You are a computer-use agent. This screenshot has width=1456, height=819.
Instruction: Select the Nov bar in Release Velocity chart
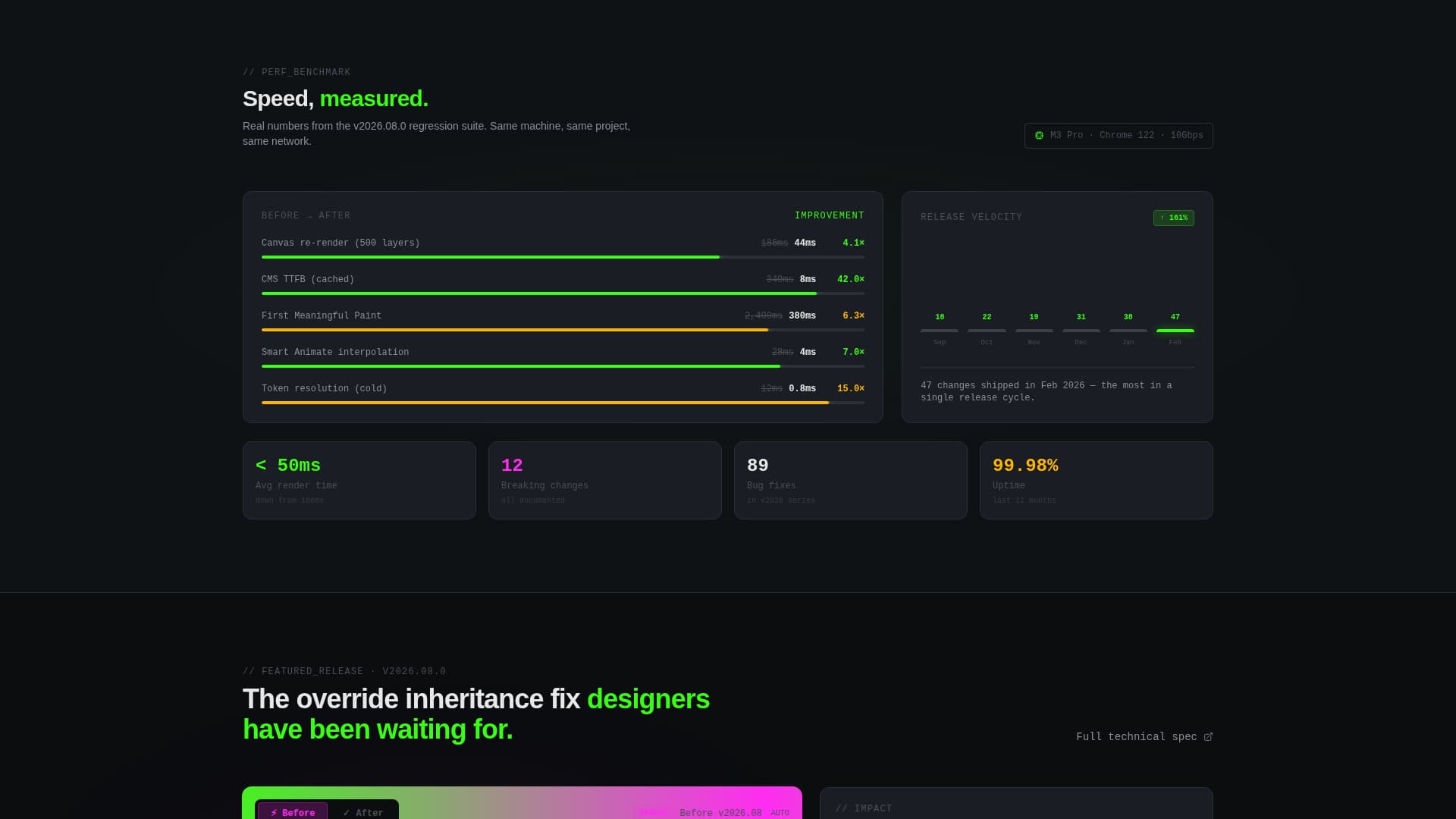(x=1034, y=331)
